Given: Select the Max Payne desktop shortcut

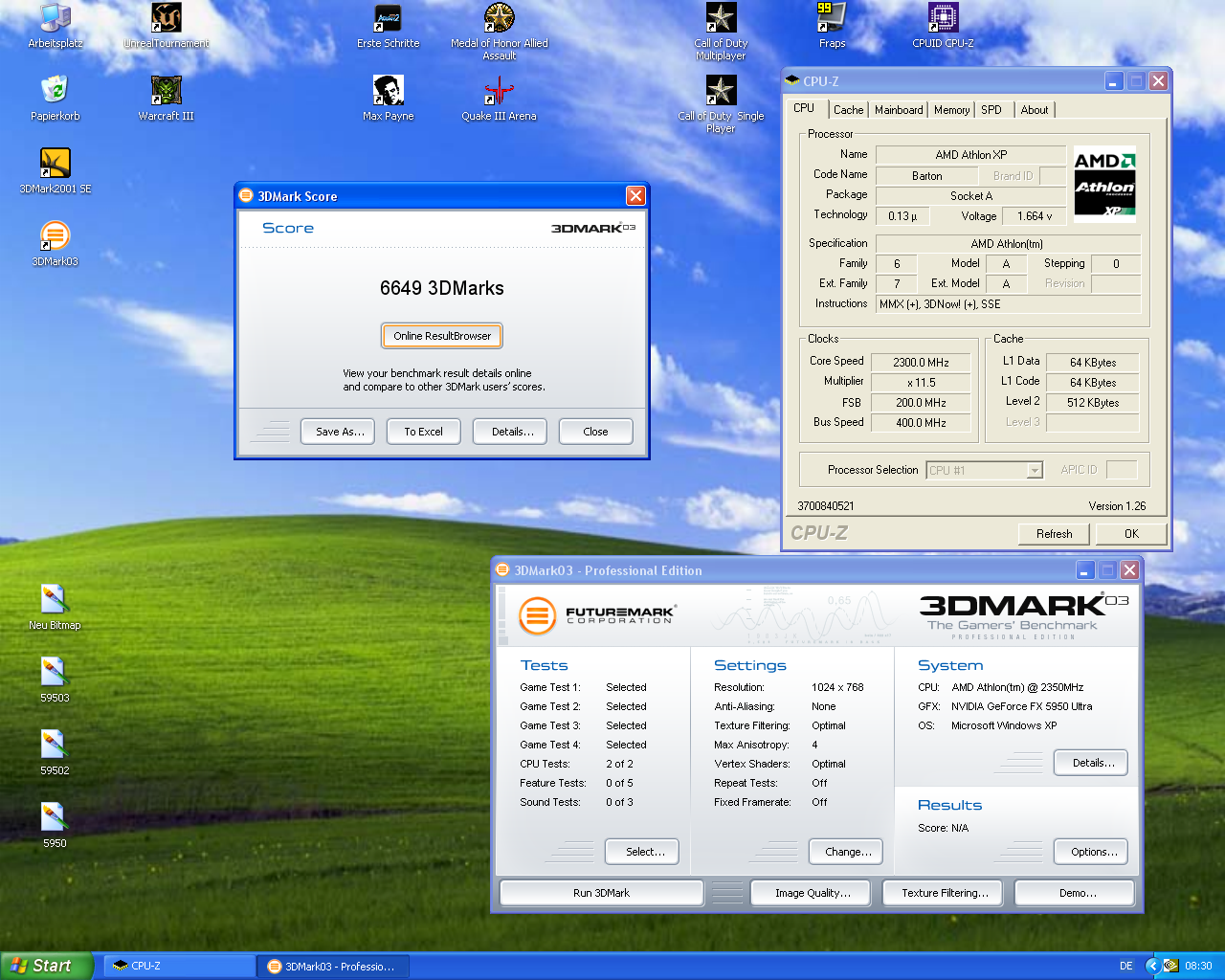Looking at the screenshot, I should pyautogui.click(x=389, y=99).
